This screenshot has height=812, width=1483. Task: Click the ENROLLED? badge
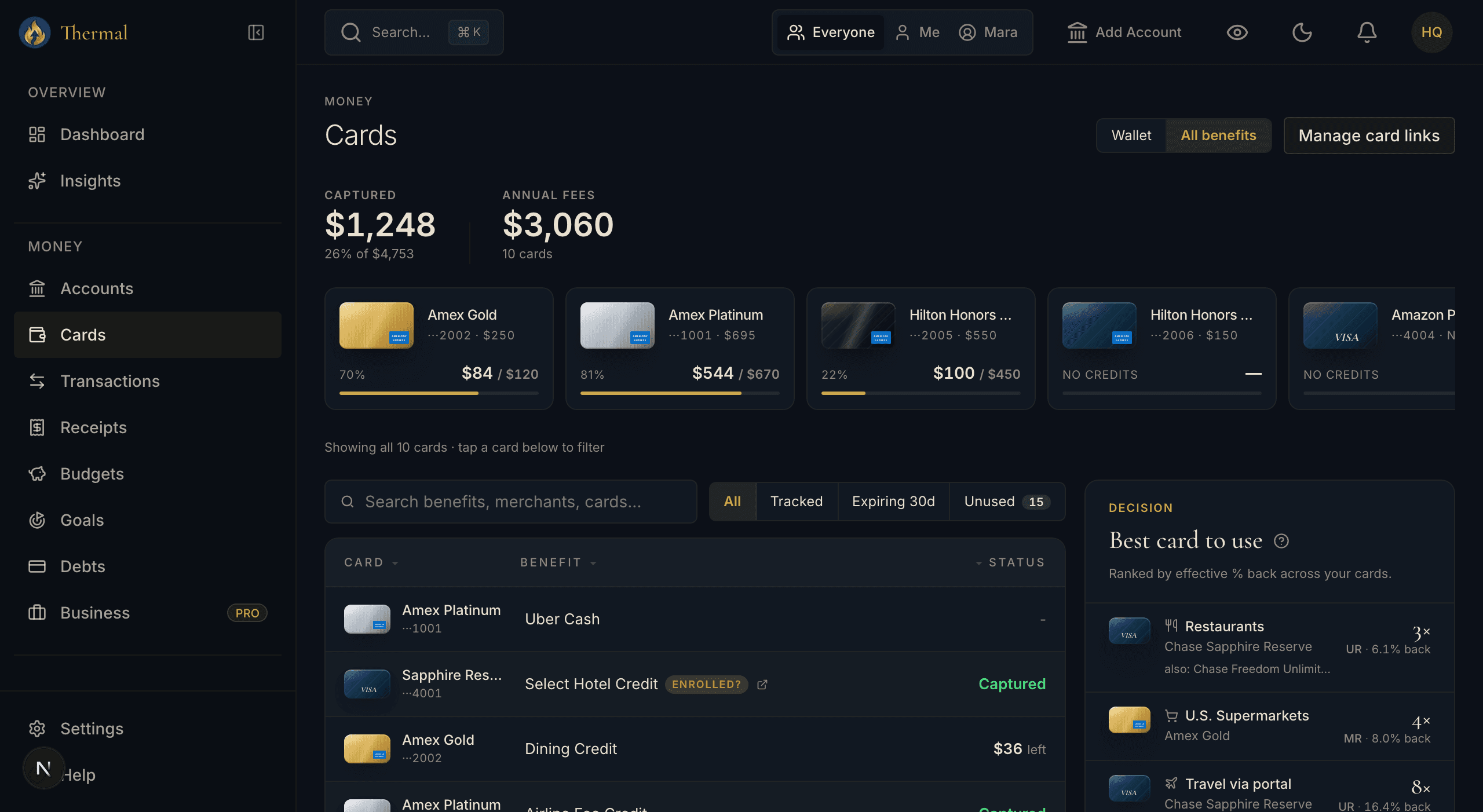pyautogui.click(x=706, y=685)
